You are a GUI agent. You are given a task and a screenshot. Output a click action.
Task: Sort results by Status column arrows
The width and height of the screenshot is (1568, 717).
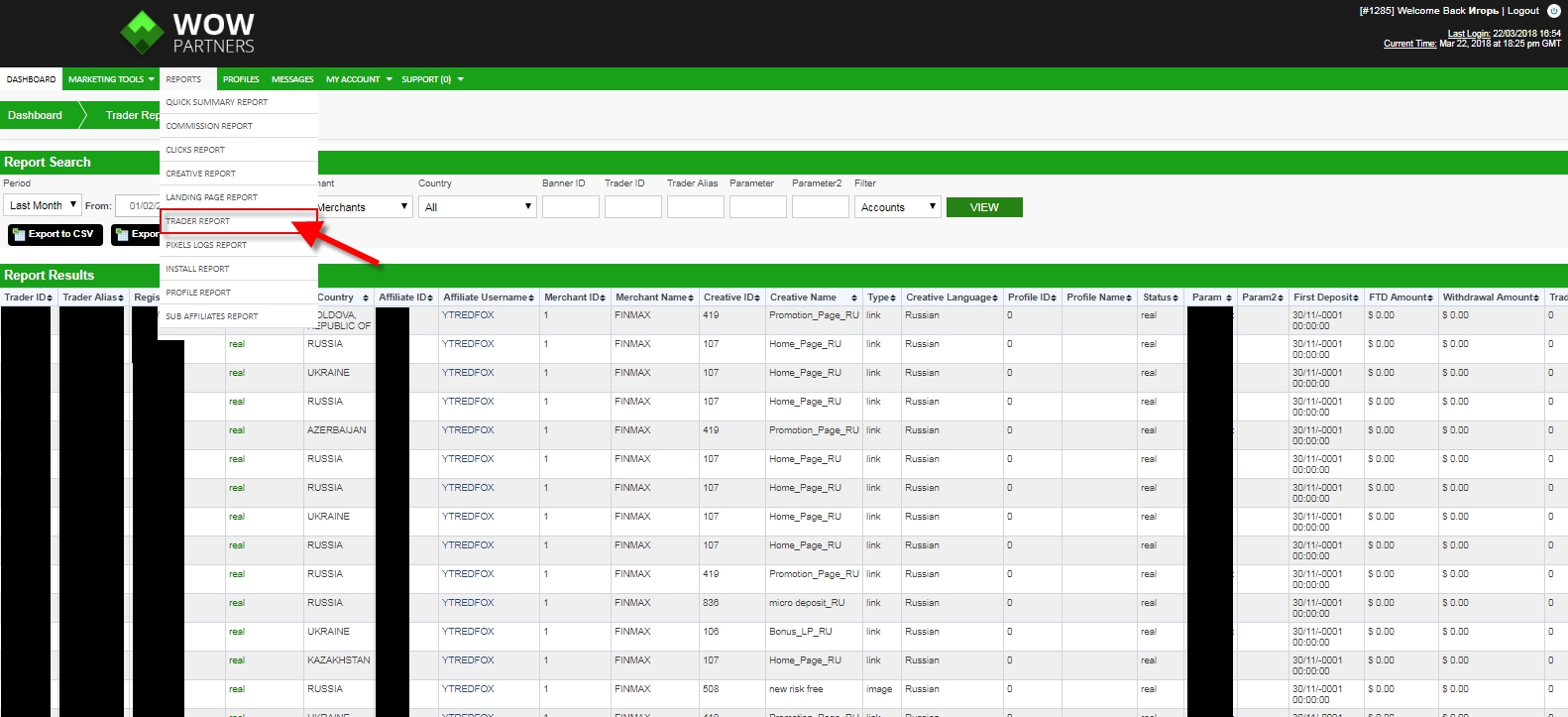[x=1176, y=298]
